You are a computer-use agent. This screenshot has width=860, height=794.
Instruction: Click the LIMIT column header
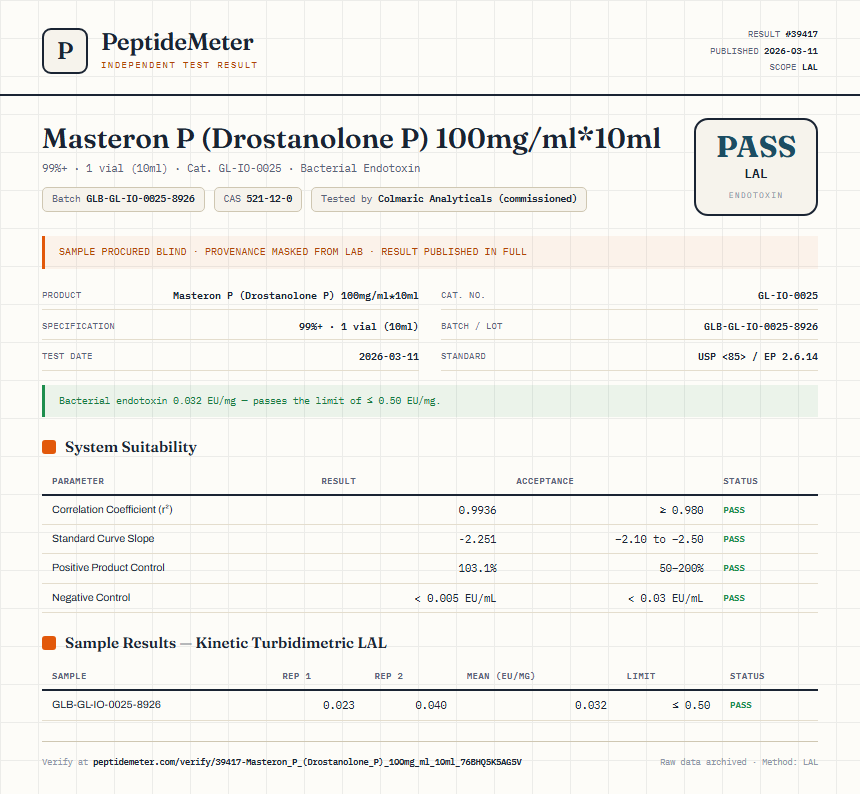point(641,676)
